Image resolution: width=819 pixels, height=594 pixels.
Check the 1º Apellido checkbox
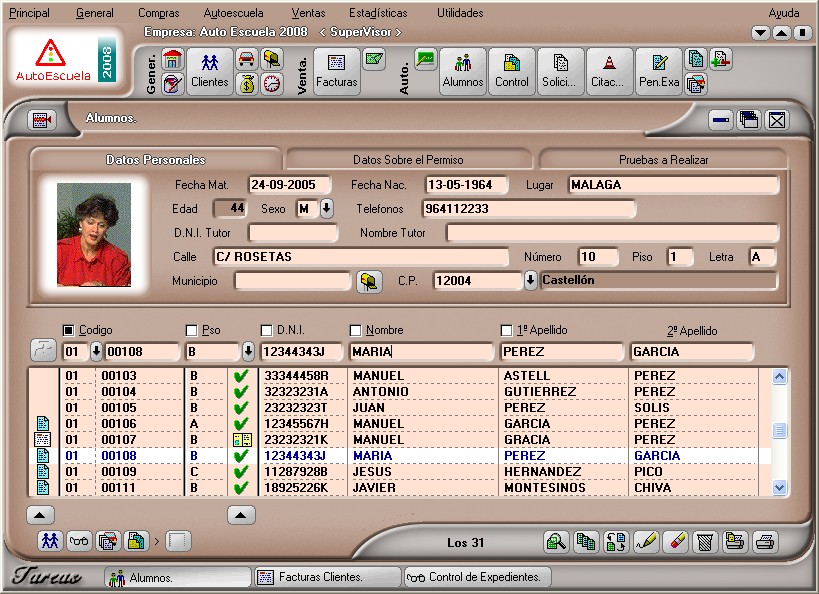pos(507,331)
